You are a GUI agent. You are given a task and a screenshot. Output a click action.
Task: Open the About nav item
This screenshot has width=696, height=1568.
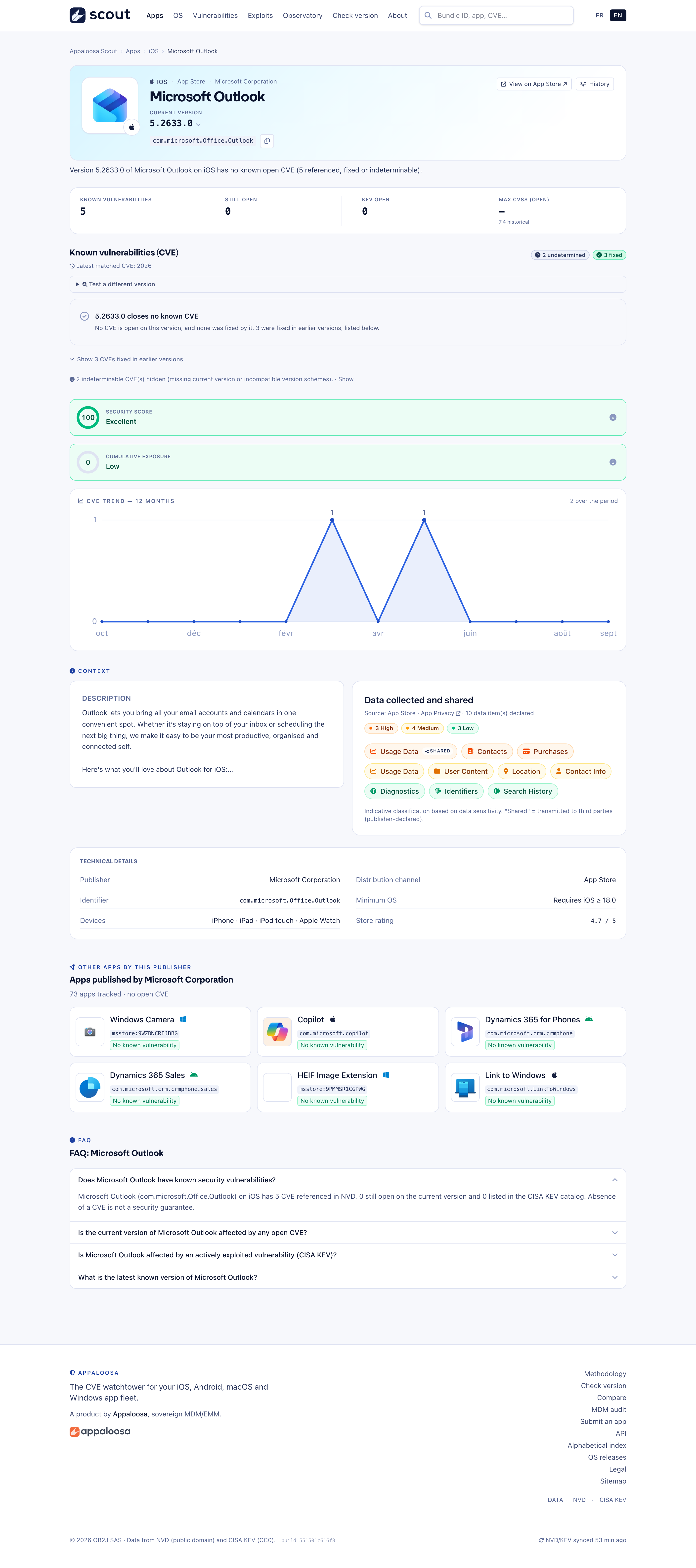pyautogui.click(x=398, y=16)
